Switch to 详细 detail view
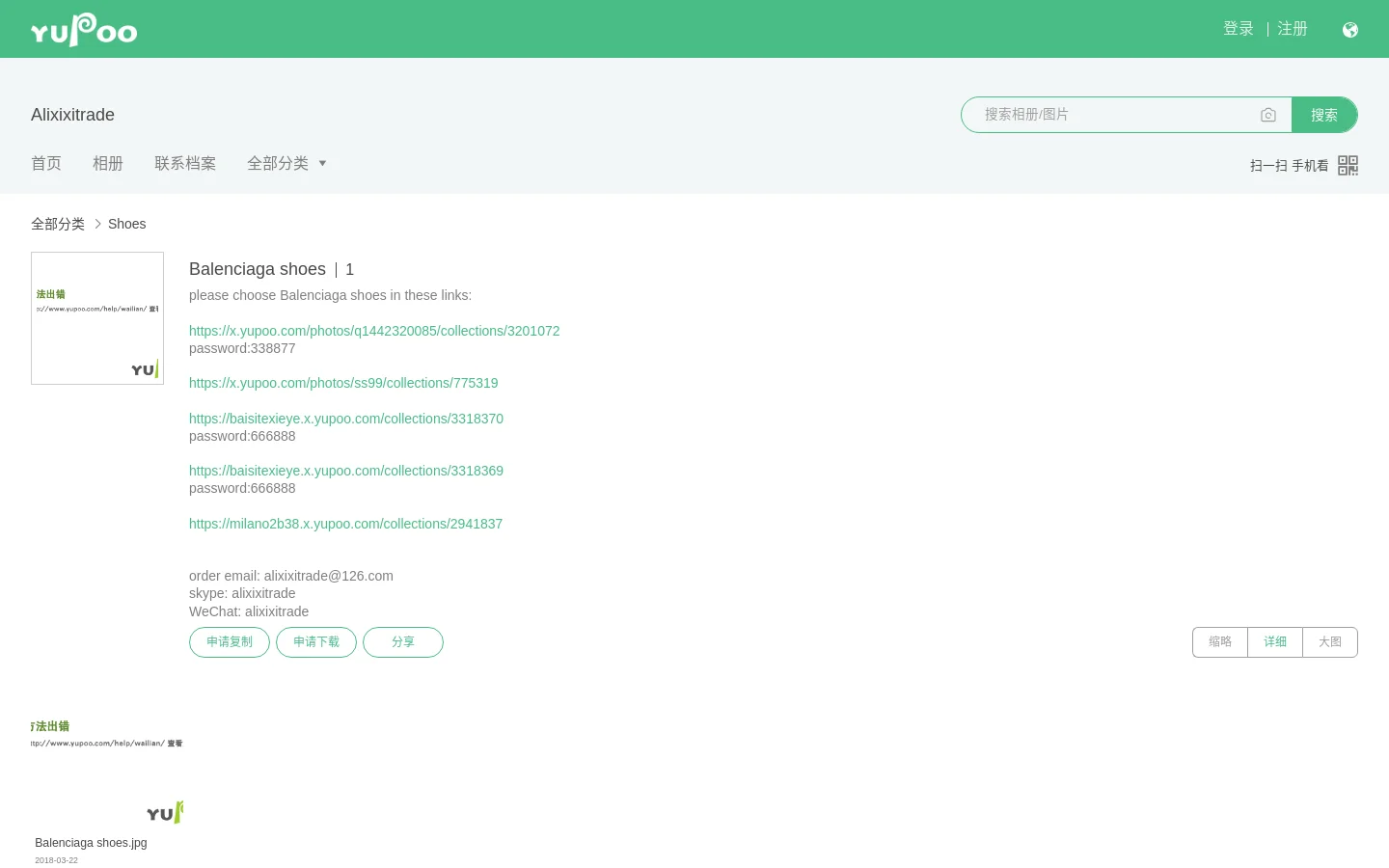This screenshot has height=868, width=1389. 1275,642
